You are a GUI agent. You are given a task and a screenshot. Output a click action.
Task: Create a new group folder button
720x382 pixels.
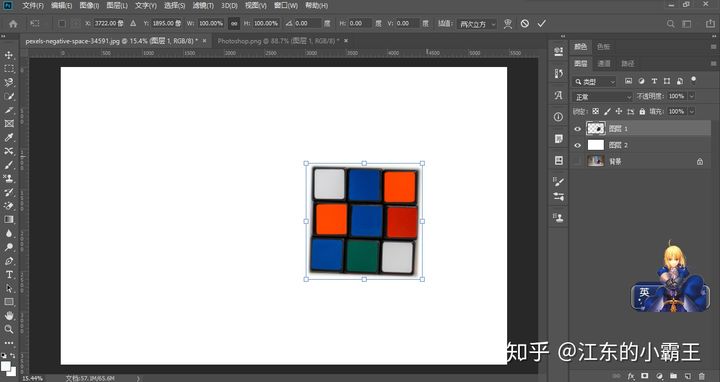pyautogui.click(x=673, y=376)
